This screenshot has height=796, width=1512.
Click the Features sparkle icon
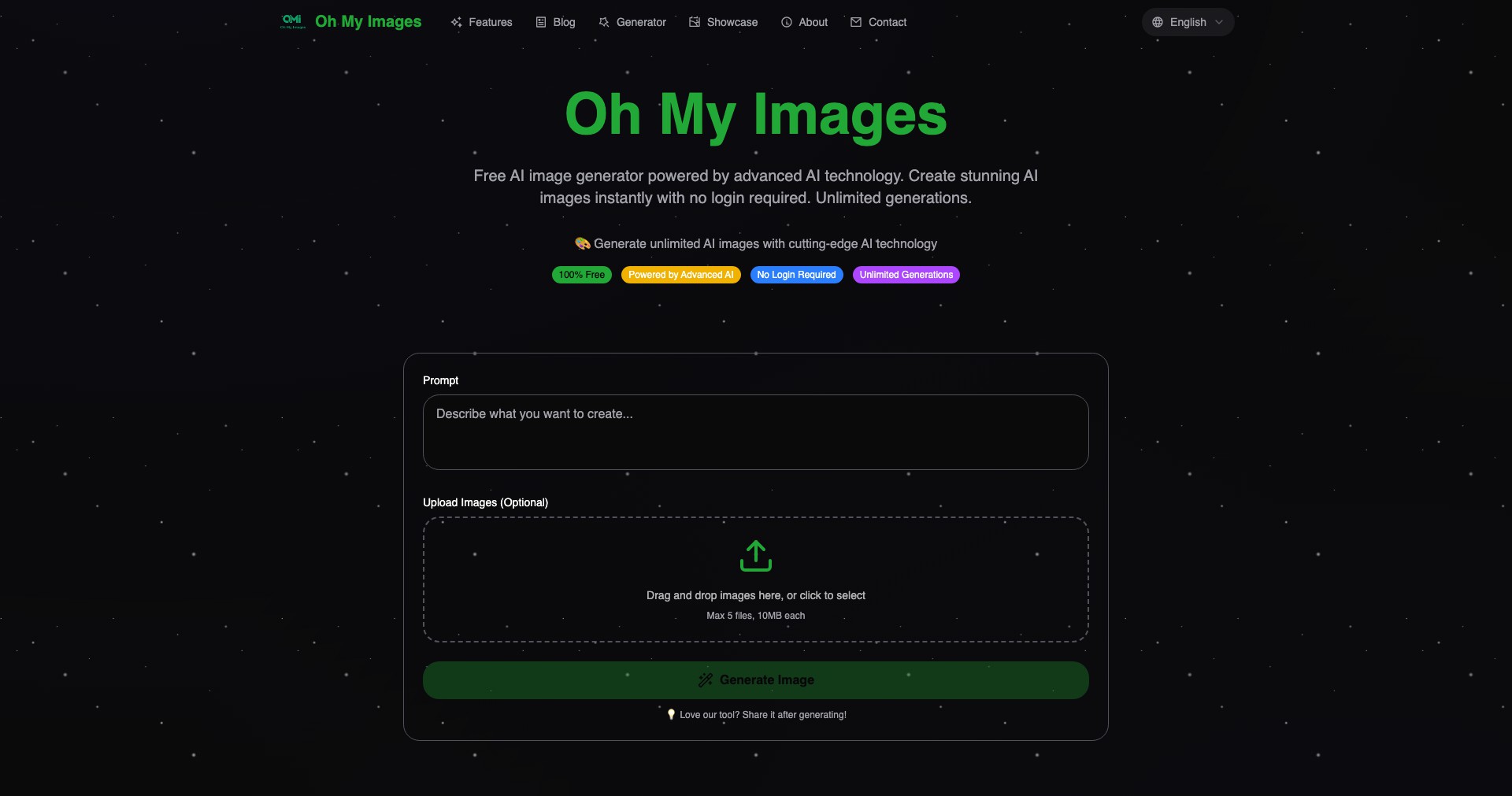(x=456, y=22)
